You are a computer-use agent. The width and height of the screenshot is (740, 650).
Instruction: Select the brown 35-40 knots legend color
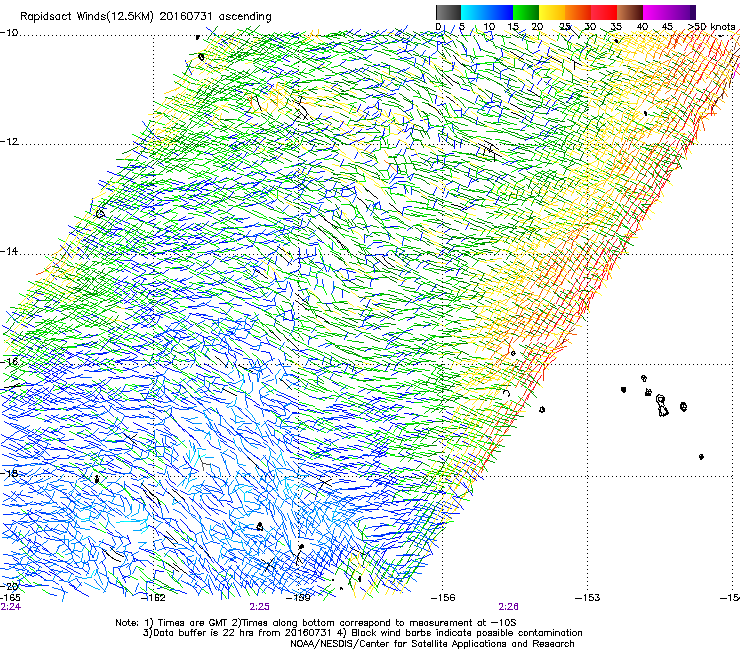630,12
